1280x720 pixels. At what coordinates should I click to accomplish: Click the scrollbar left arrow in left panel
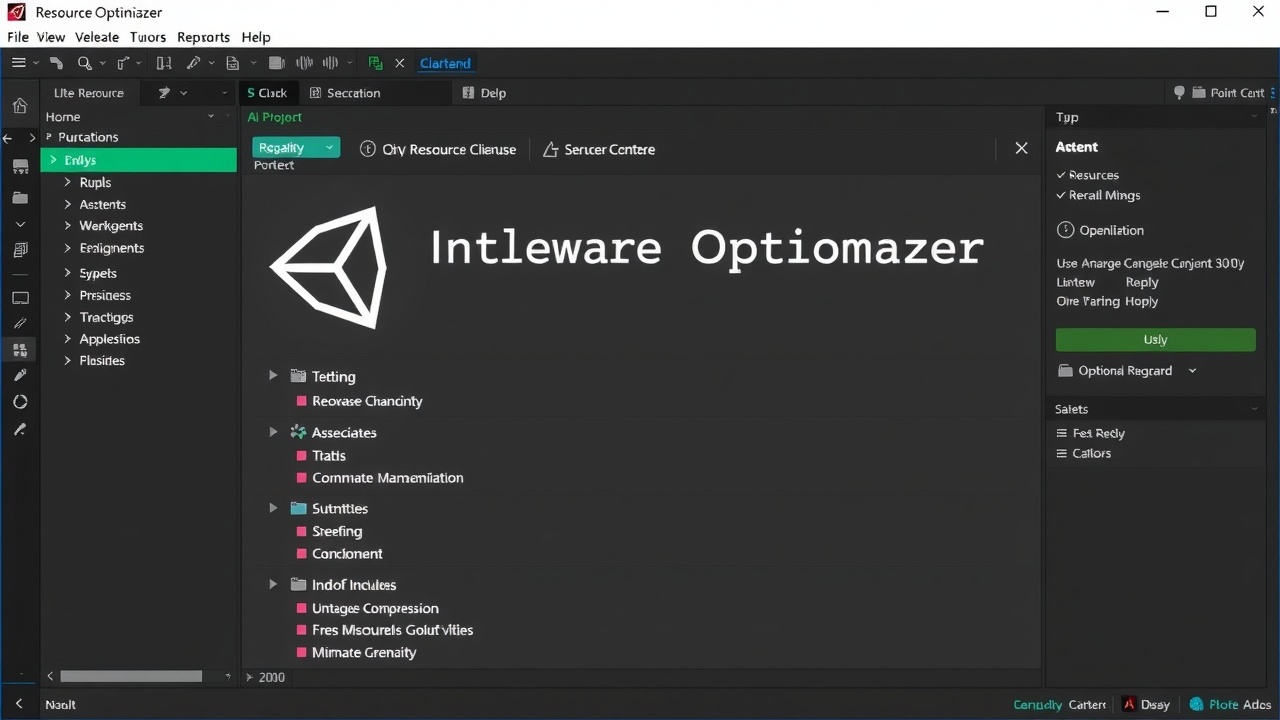coord(50,677)
